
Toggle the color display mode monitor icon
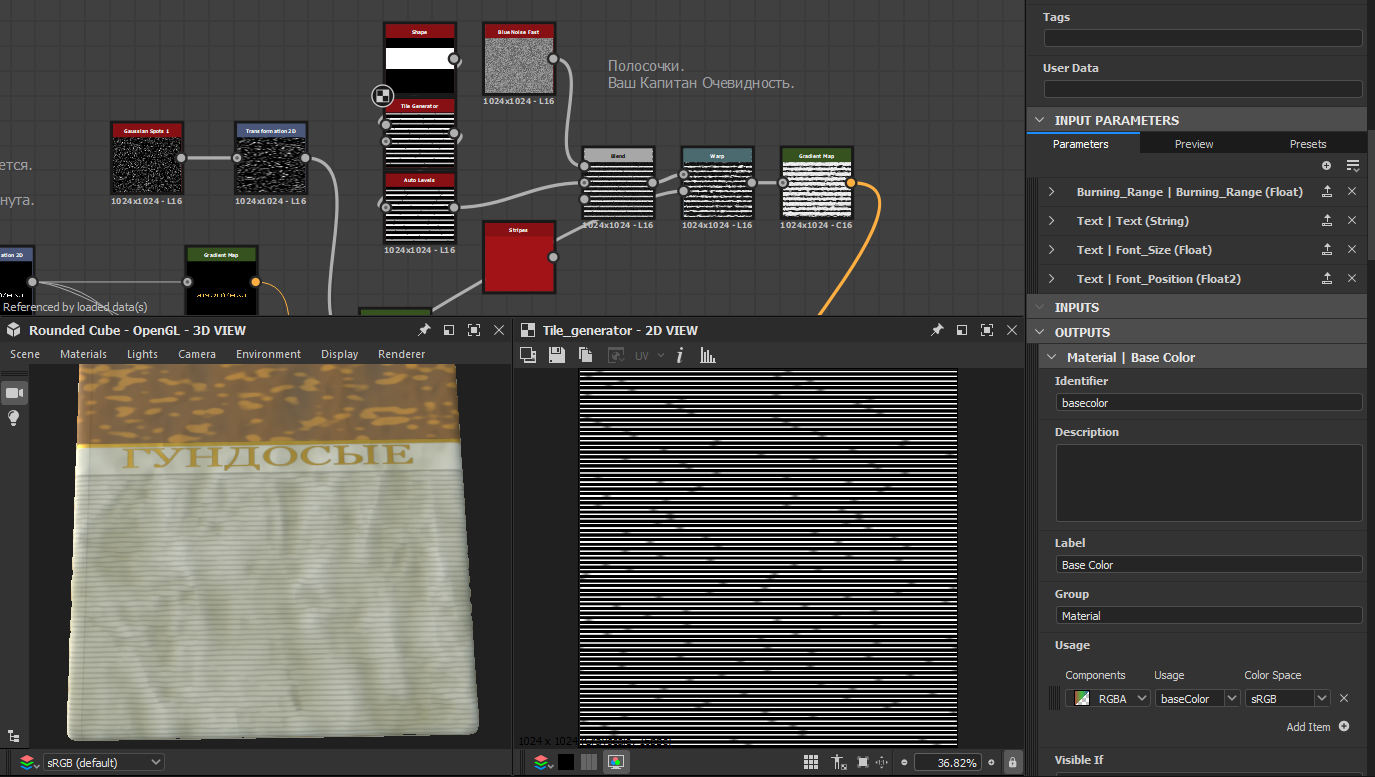coord(616,762)
